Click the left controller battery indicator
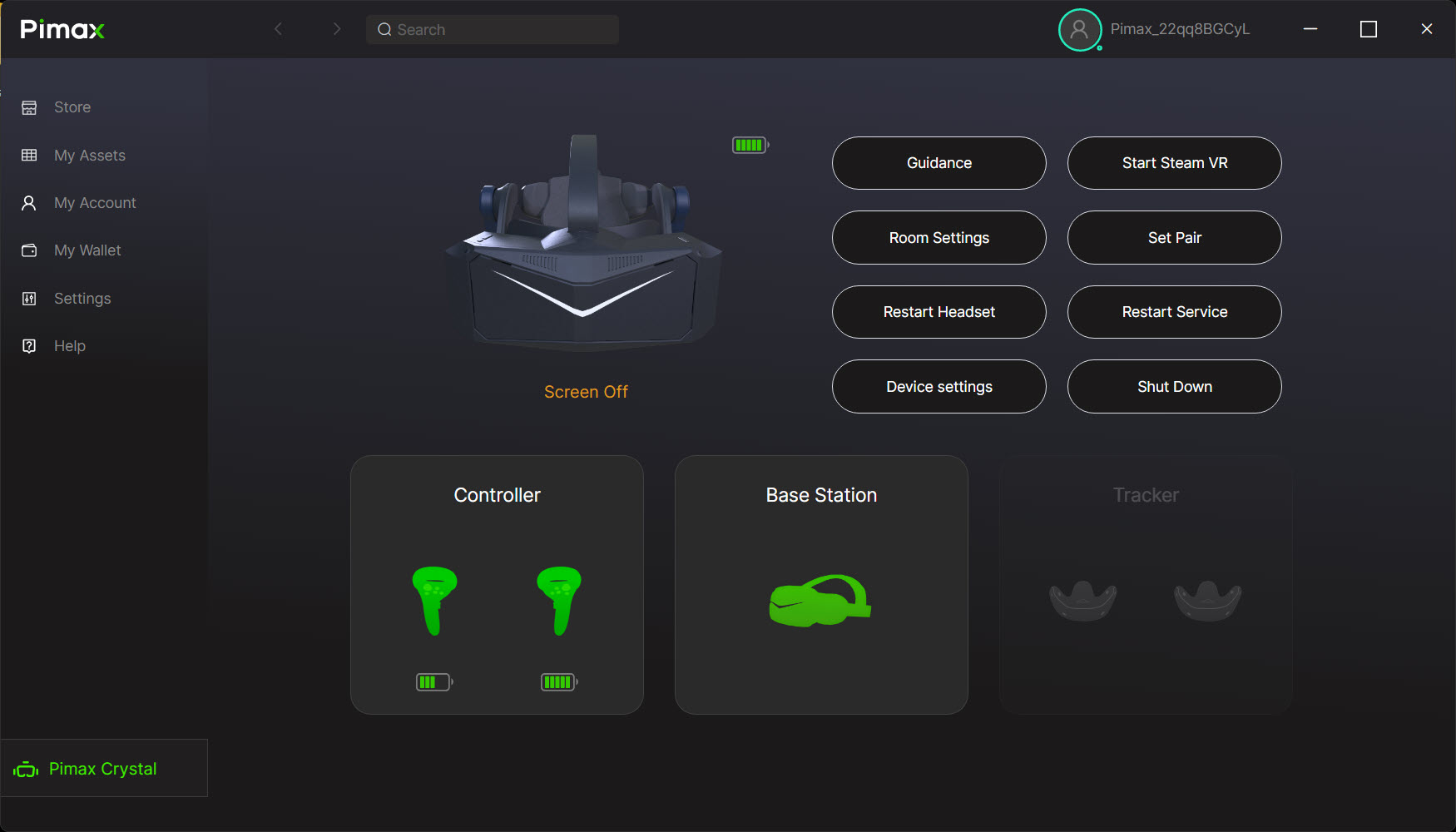The height and width of the screenshot is (832, 1456). tap(433, 681)
